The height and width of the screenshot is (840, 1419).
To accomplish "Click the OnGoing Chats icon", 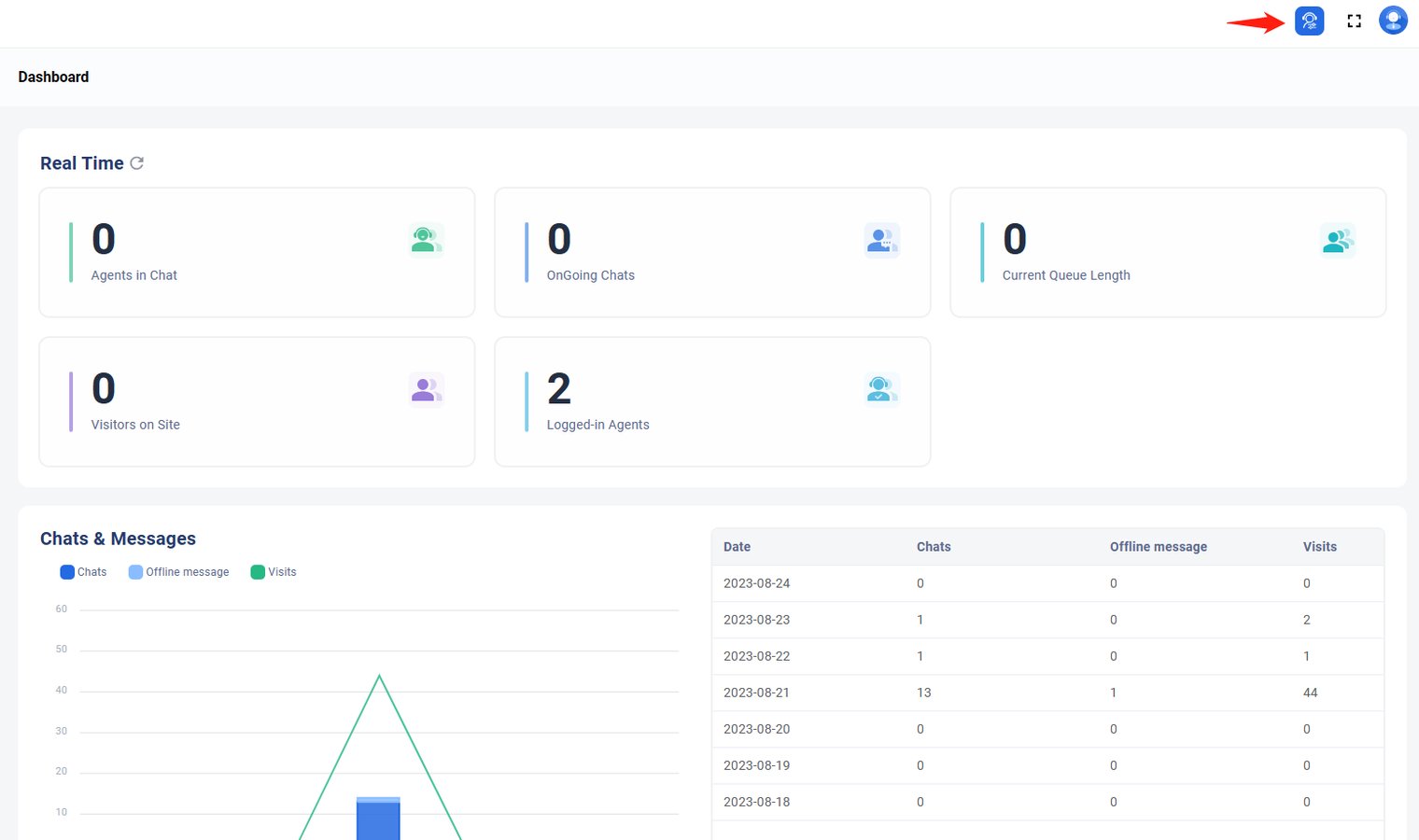I will [x=881, y=240].
